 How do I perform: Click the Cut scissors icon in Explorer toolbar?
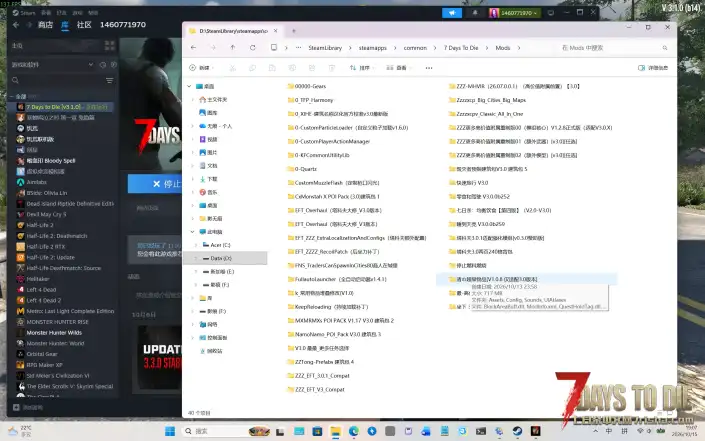click(x=232, y=68)
